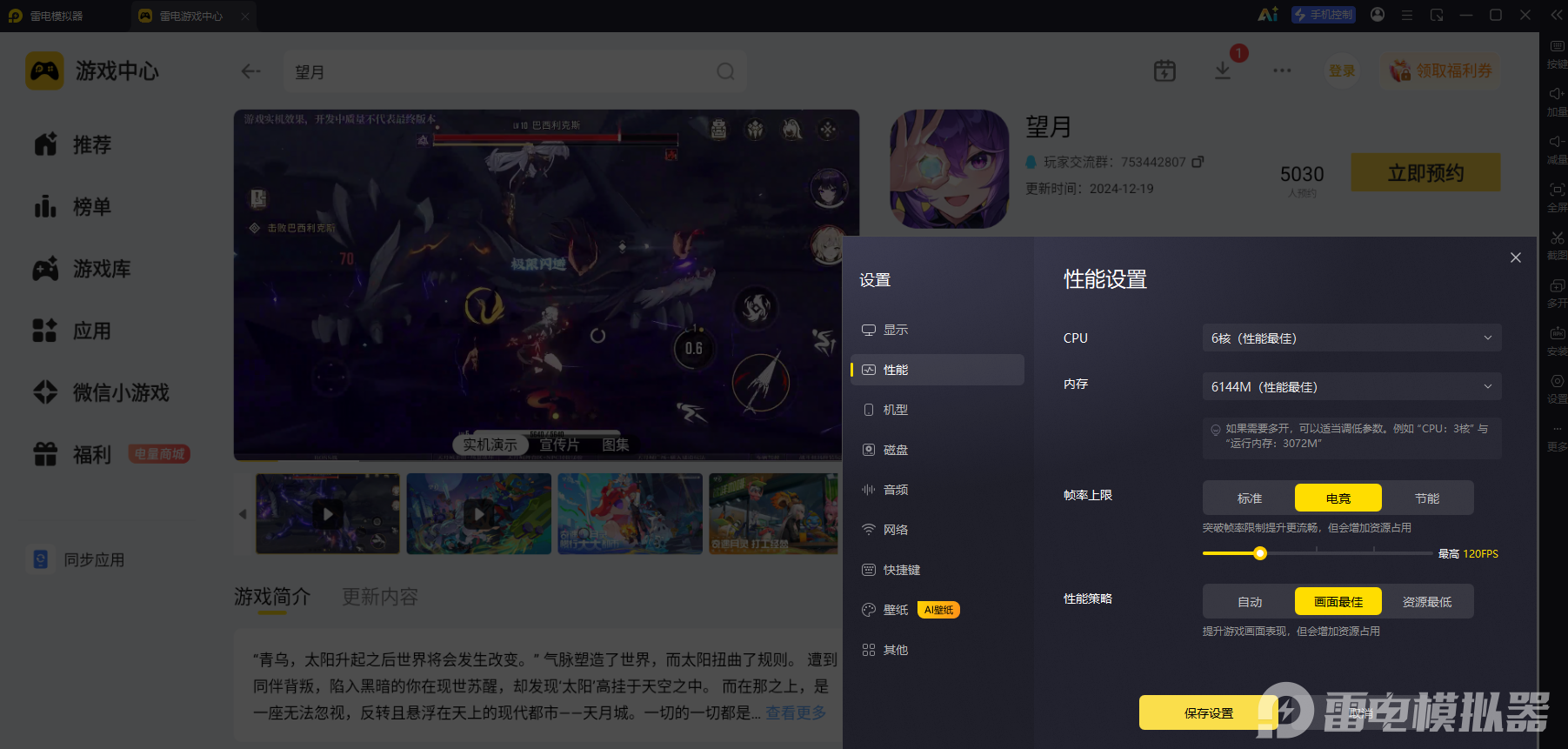Click 领取福利券 coupon button
The width and height of the screenshot is (1568, 749).
(1441, 70)
